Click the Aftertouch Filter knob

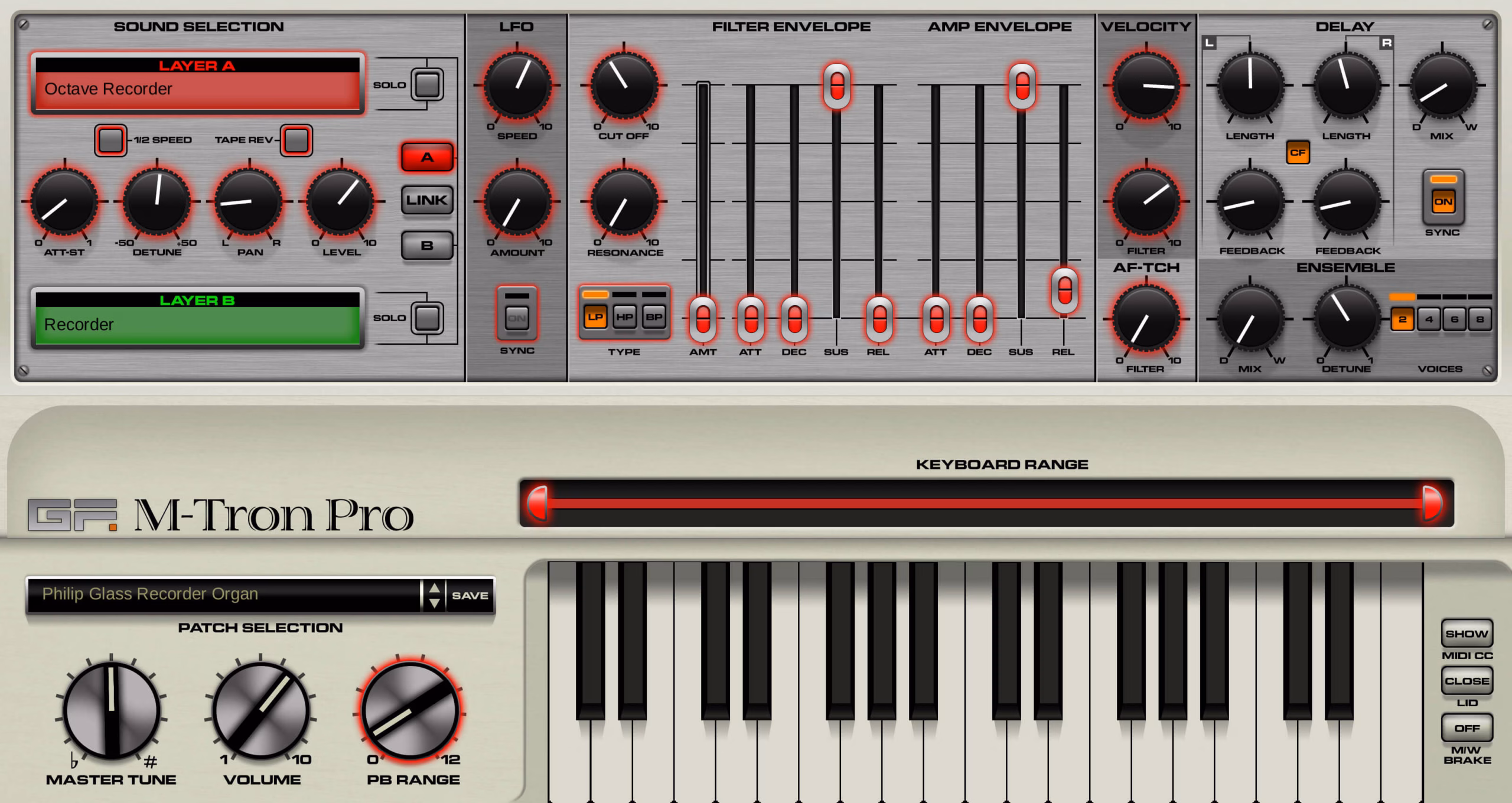[x=1146, y=319]
